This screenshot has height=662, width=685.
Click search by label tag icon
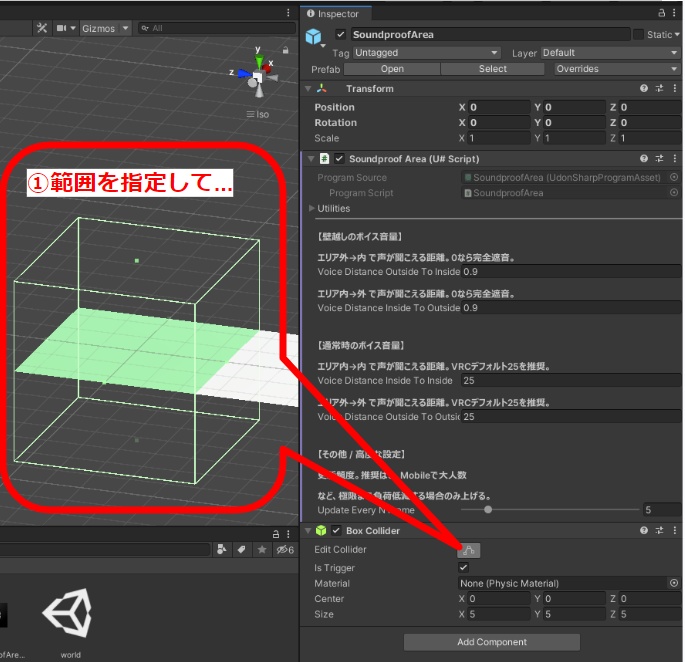point(242,549)
